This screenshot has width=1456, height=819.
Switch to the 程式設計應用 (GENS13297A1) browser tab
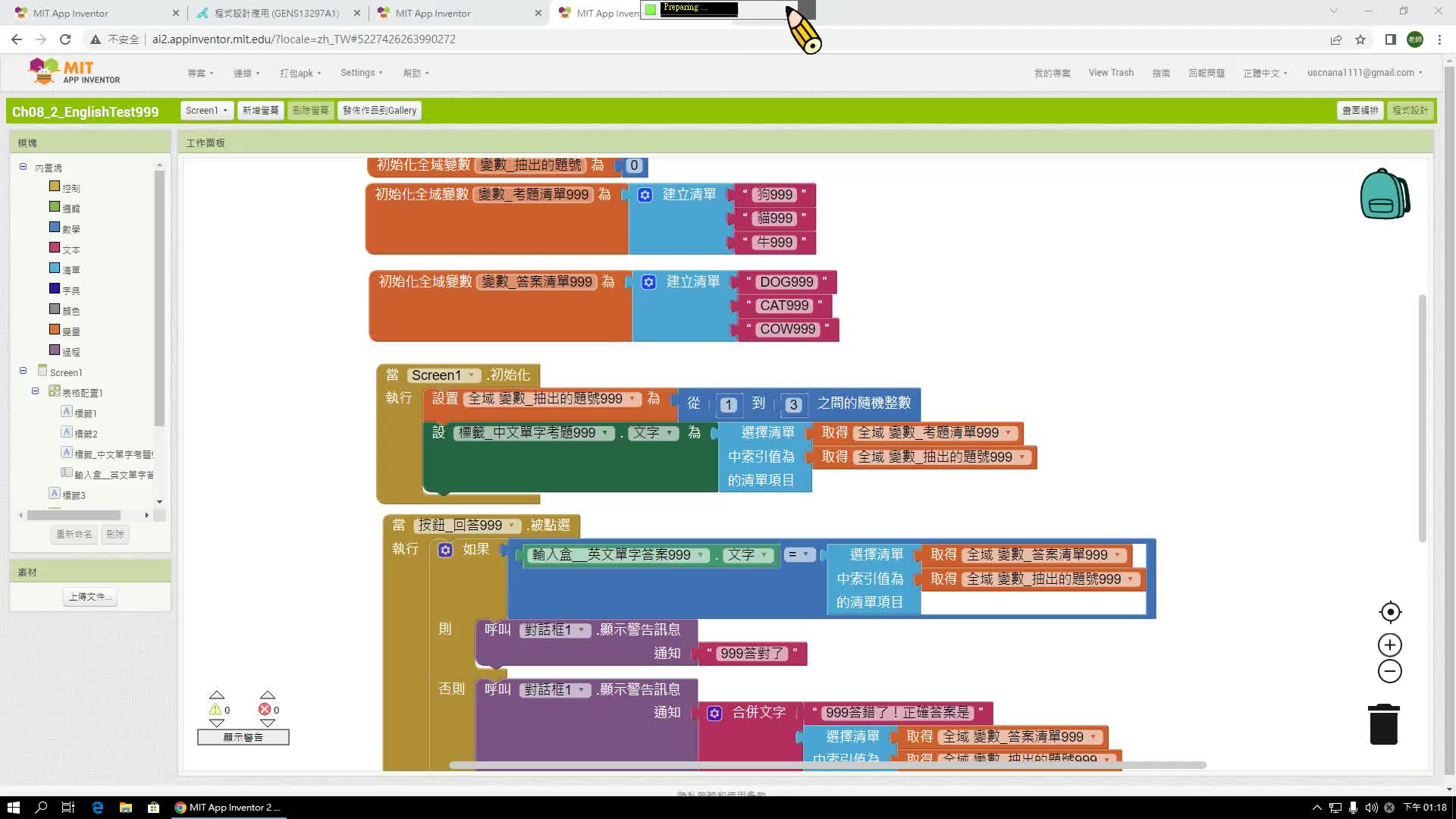pos(276,13)
